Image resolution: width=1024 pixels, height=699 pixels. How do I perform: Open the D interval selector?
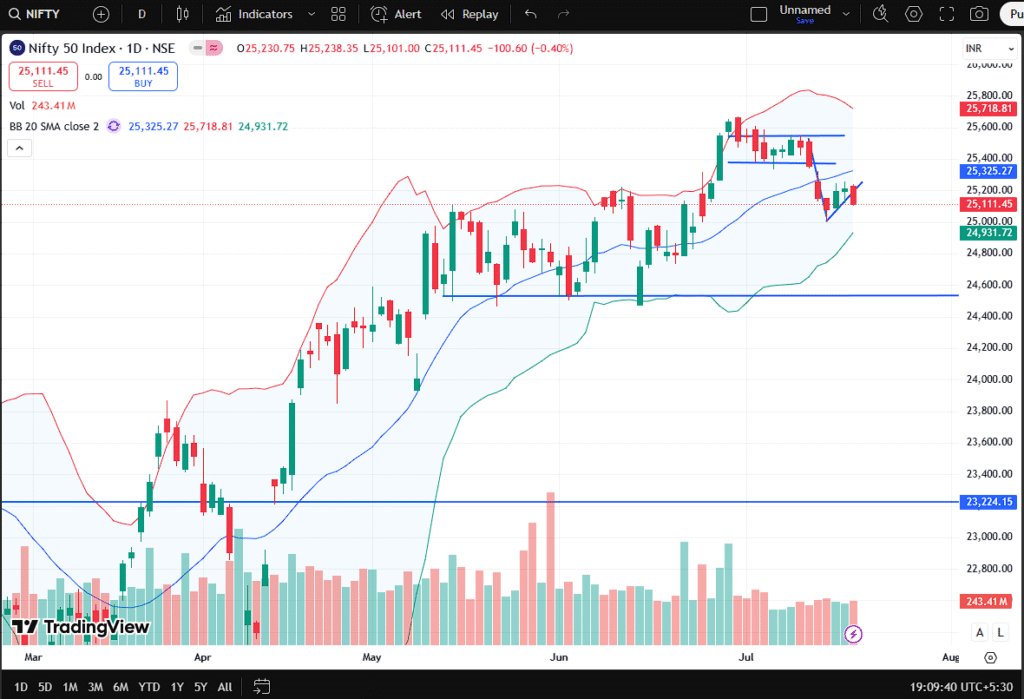(x=142, y=14)
